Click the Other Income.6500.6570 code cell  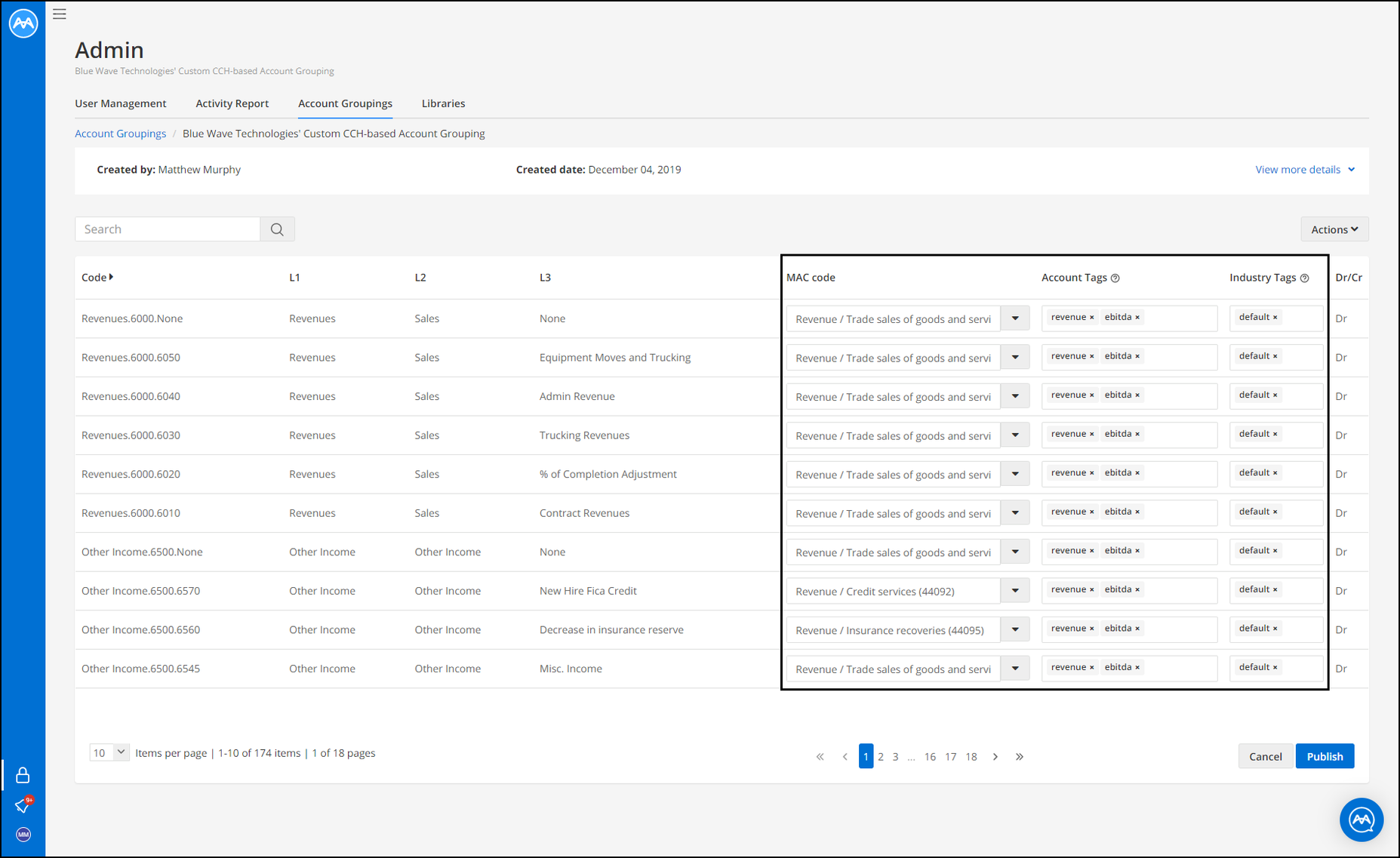click(x=140, y=591)
